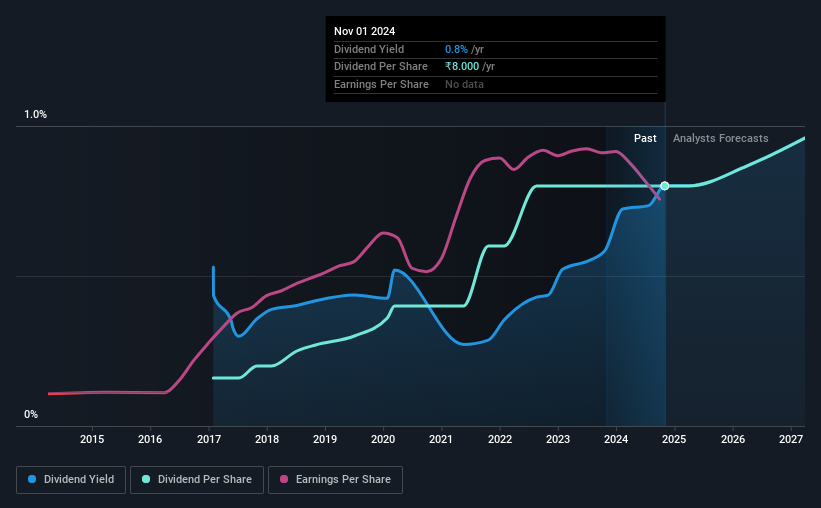Click the blue dot in Dividend Yield legend

(x=32, y=479)
